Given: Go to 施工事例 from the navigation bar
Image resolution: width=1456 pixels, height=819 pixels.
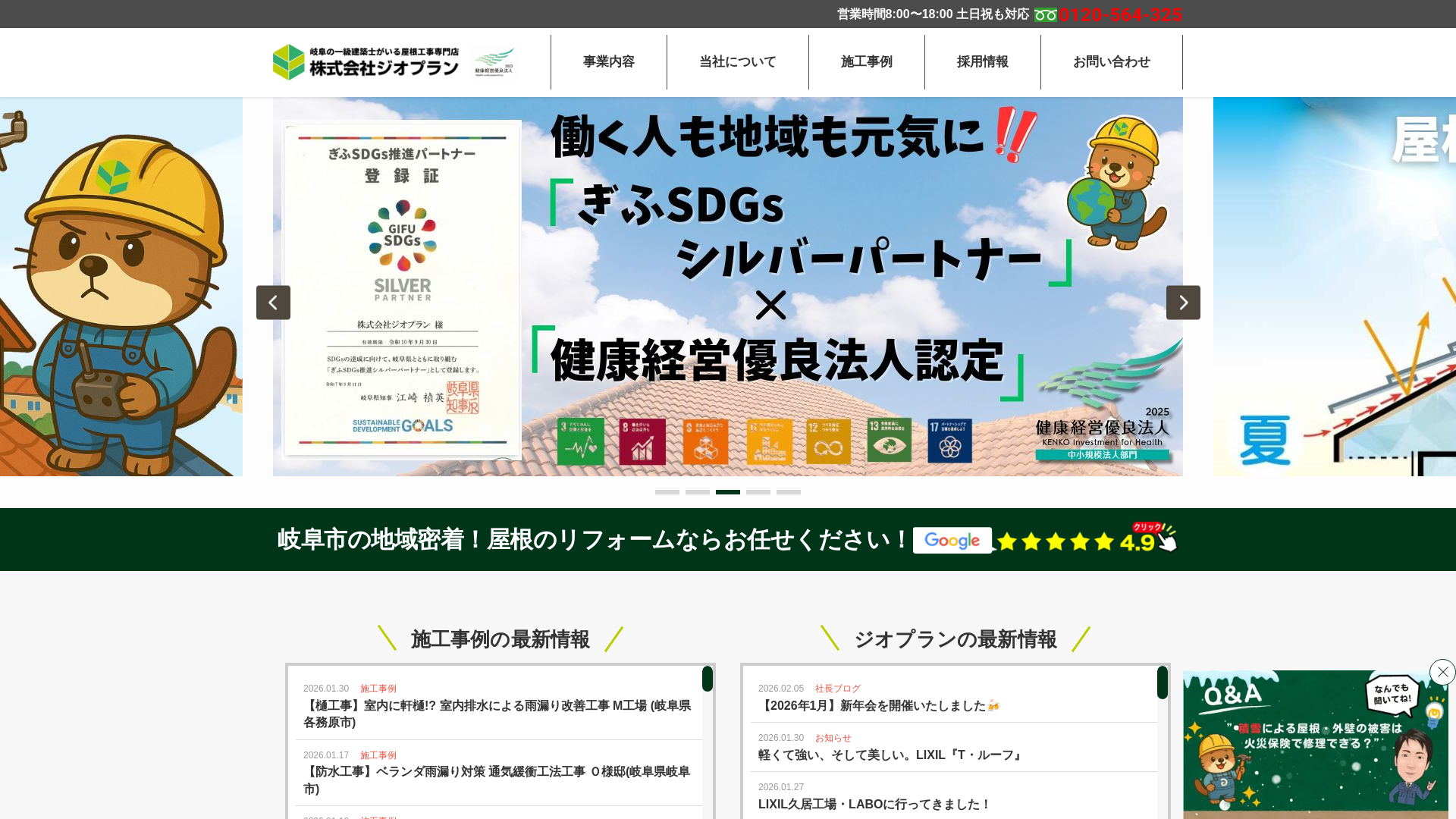Looking at the screenshot, I should coord(866,62).
